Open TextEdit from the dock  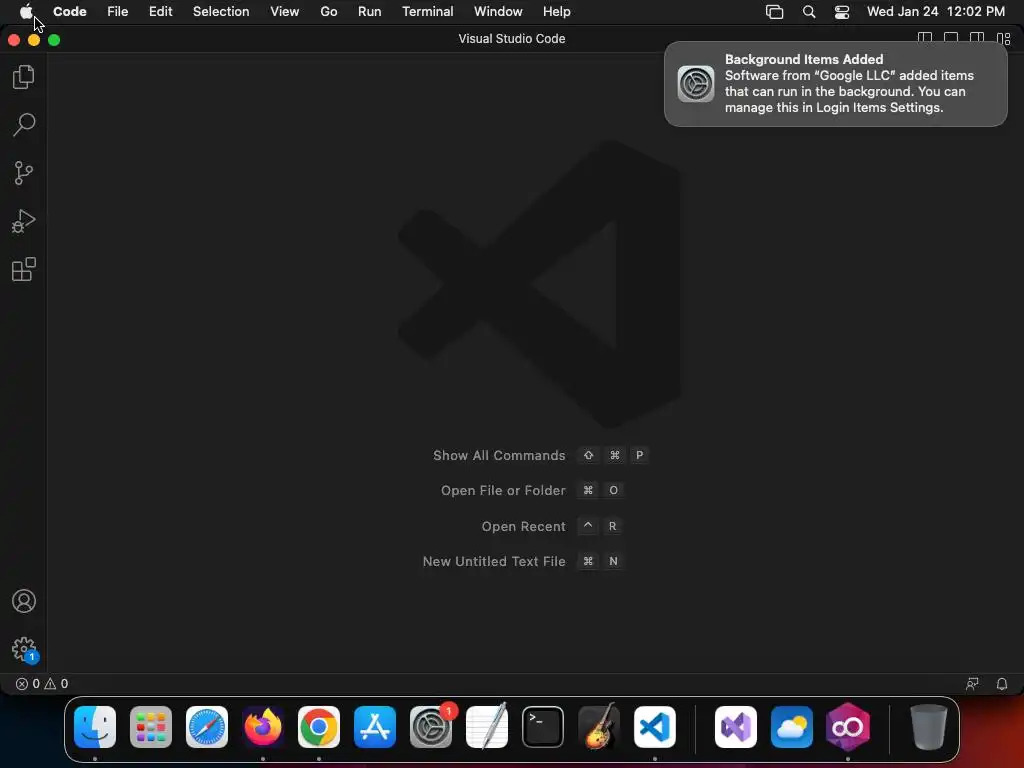487,727
